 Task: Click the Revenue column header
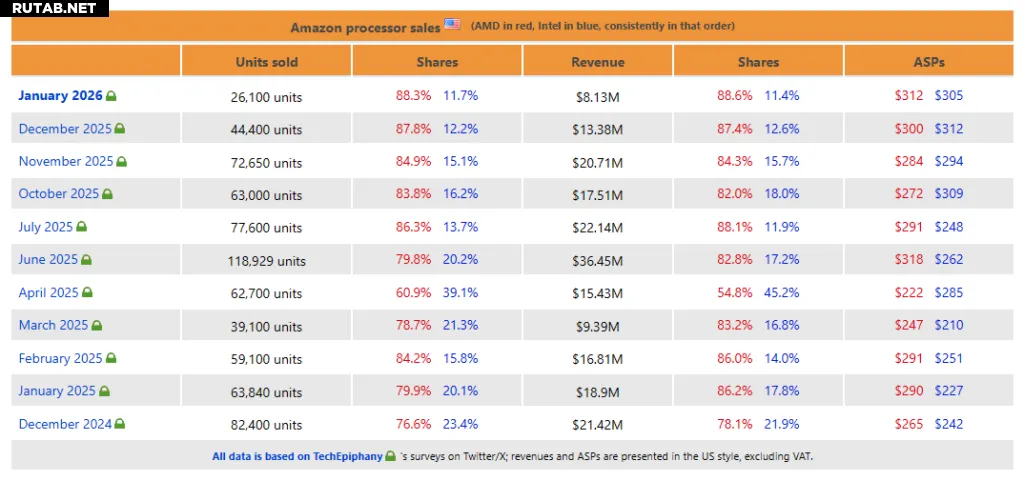point(598,62)
